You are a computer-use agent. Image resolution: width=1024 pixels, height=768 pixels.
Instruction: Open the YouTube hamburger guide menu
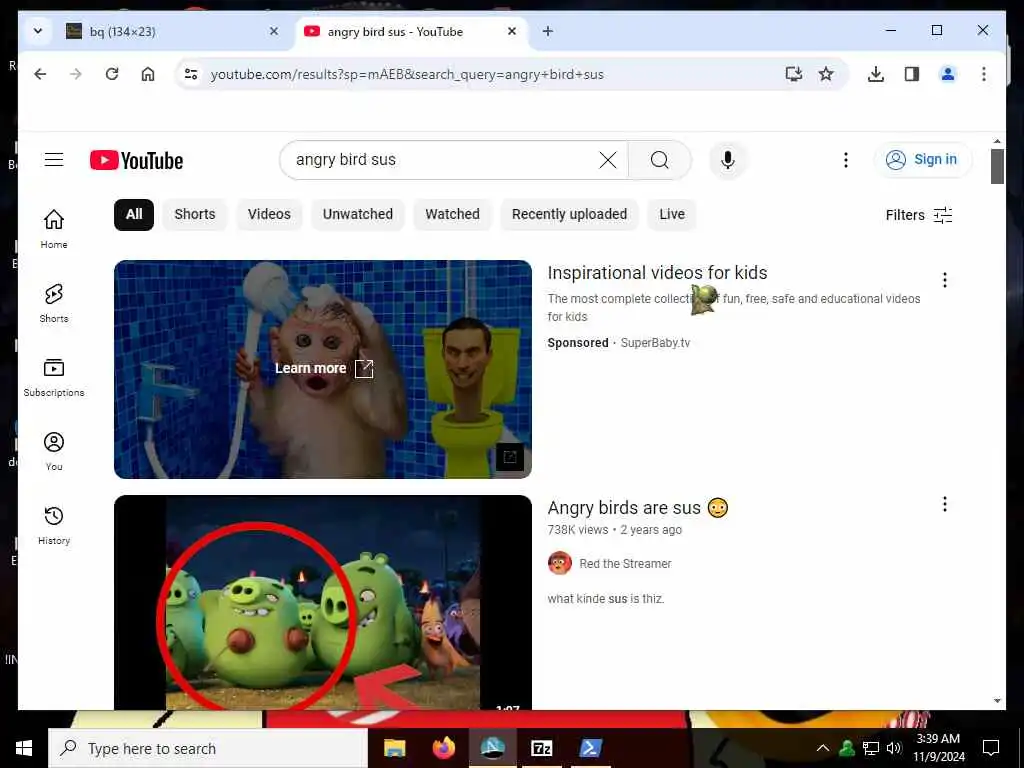[x=54, y=160]
